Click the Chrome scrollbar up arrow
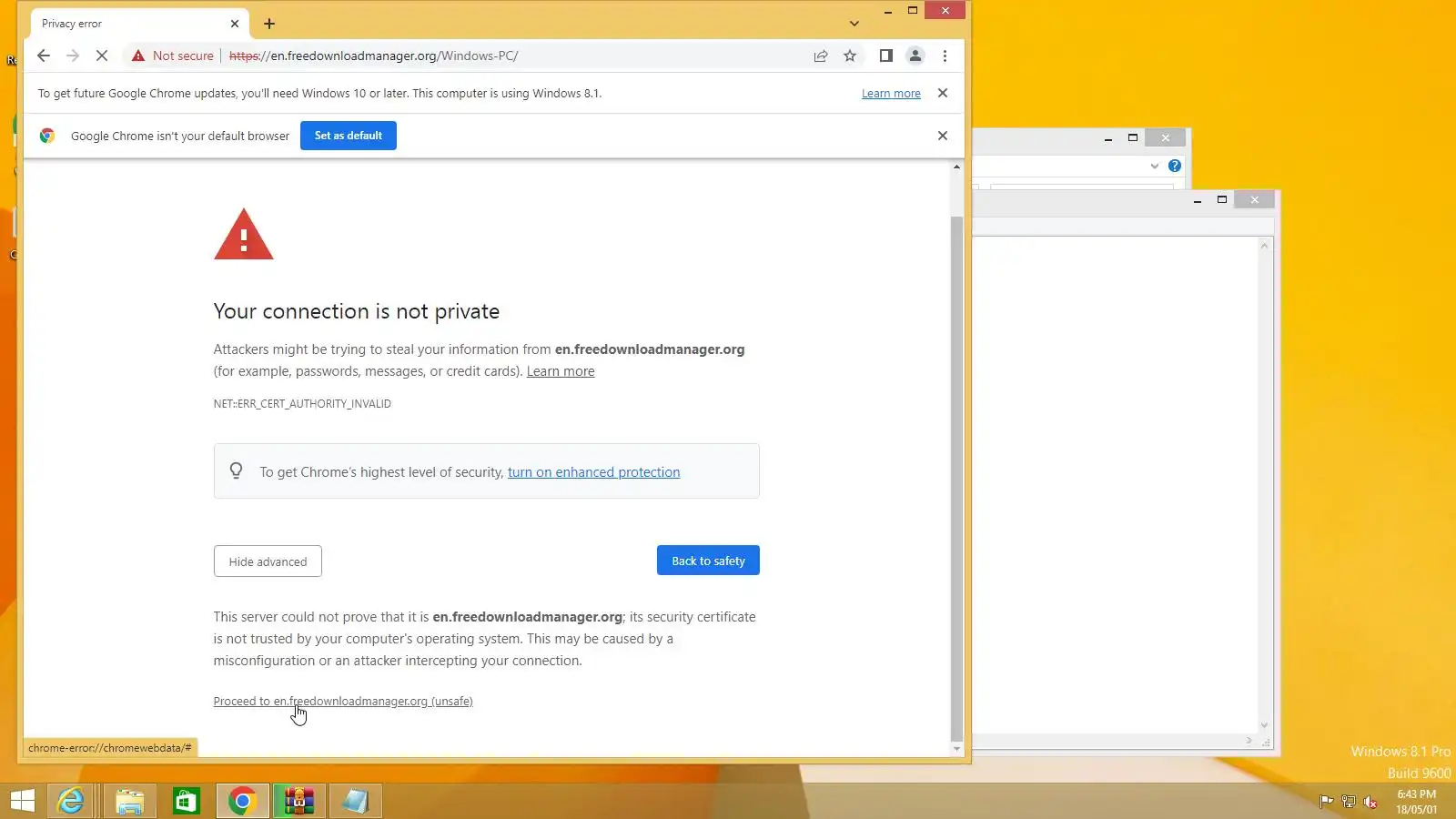1456x819 pixels. 956,167
